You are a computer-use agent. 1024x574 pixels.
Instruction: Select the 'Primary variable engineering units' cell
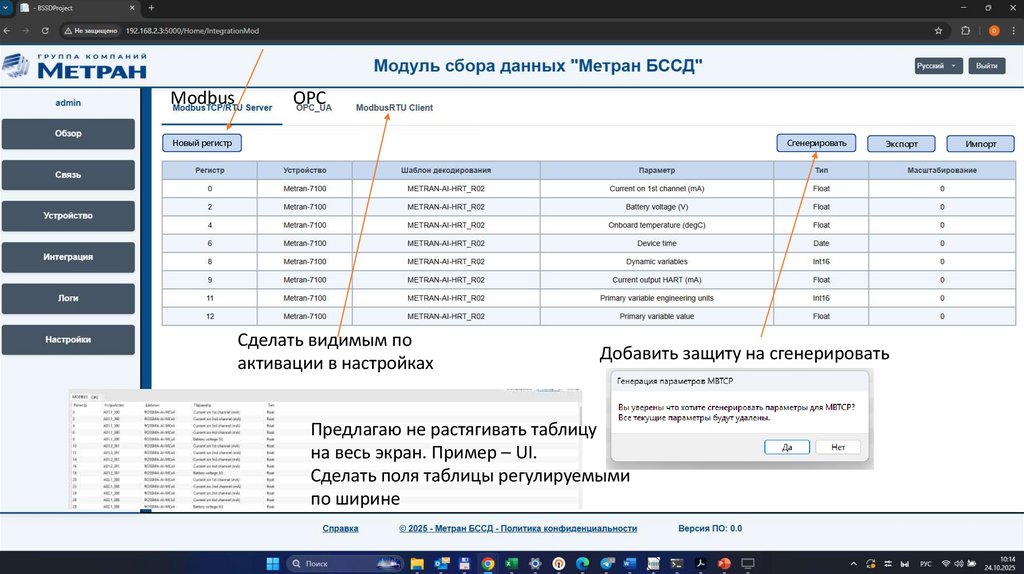point(656,298)
